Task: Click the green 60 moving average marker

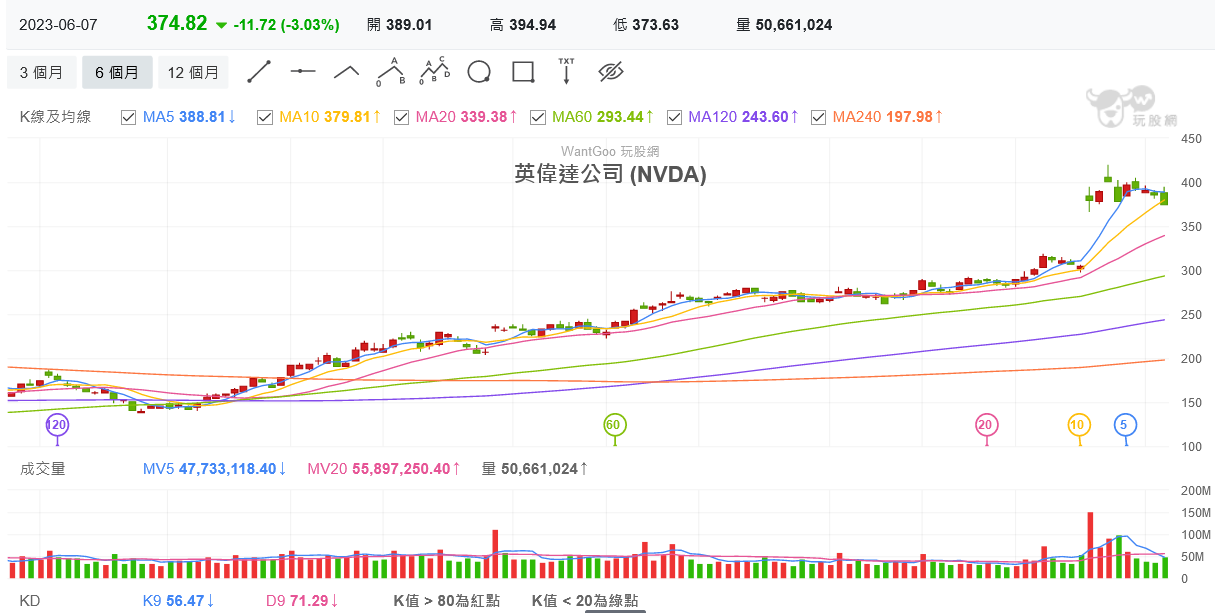Action: [x=614, y=425]
